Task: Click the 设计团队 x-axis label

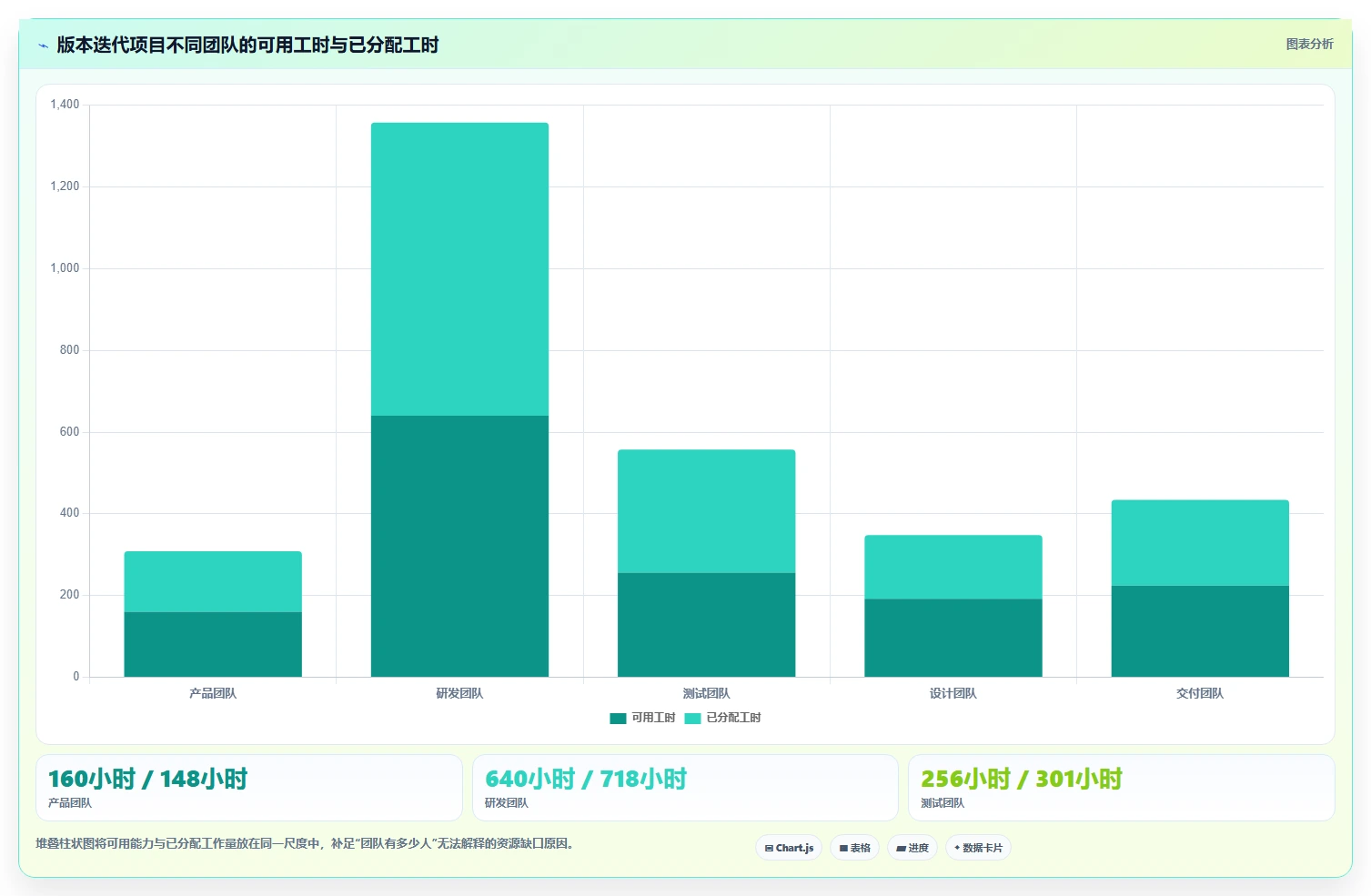Action: coord(953,693)
